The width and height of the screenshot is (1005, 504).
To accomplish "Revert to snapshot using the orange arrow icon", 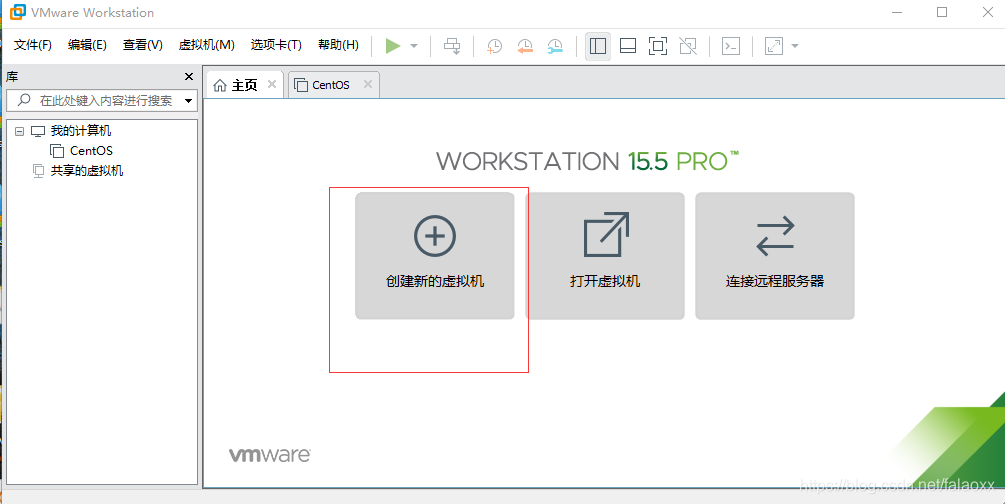I will tap(525, 46).
